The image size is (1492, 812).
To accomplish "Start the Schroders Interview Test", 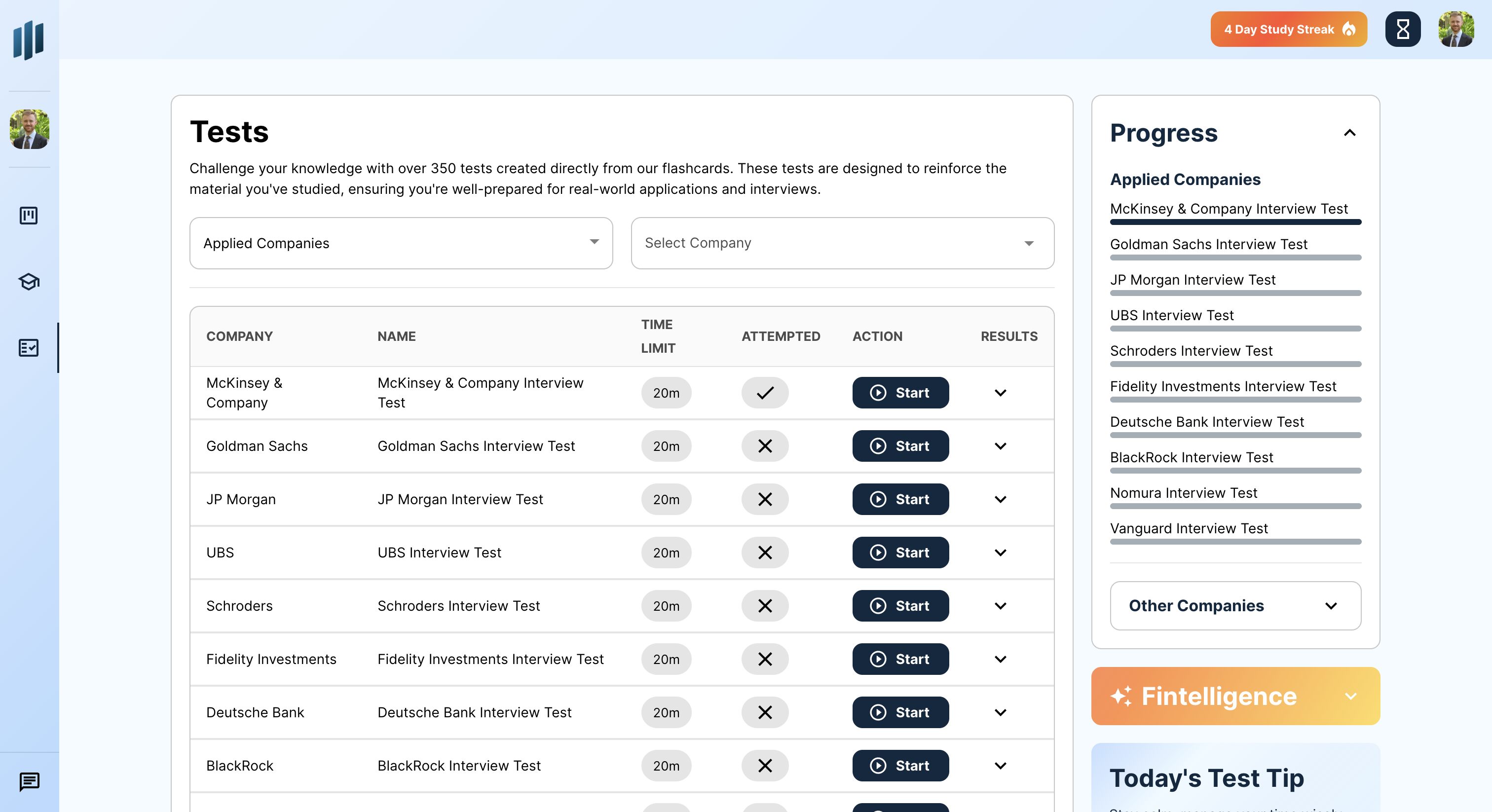I will pyautogui.click(x=900, y=606).
